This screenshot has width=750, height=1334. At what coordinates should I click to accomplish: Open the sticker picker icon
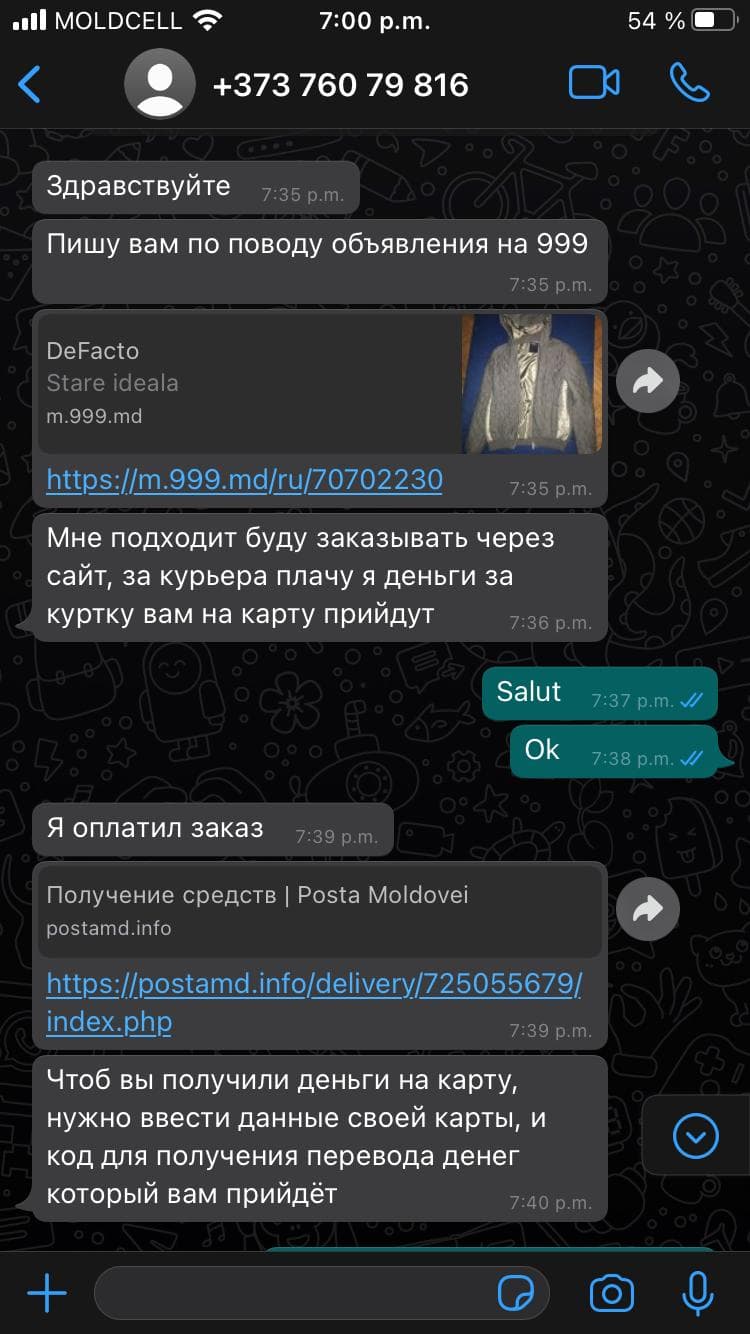point(516,1294)
